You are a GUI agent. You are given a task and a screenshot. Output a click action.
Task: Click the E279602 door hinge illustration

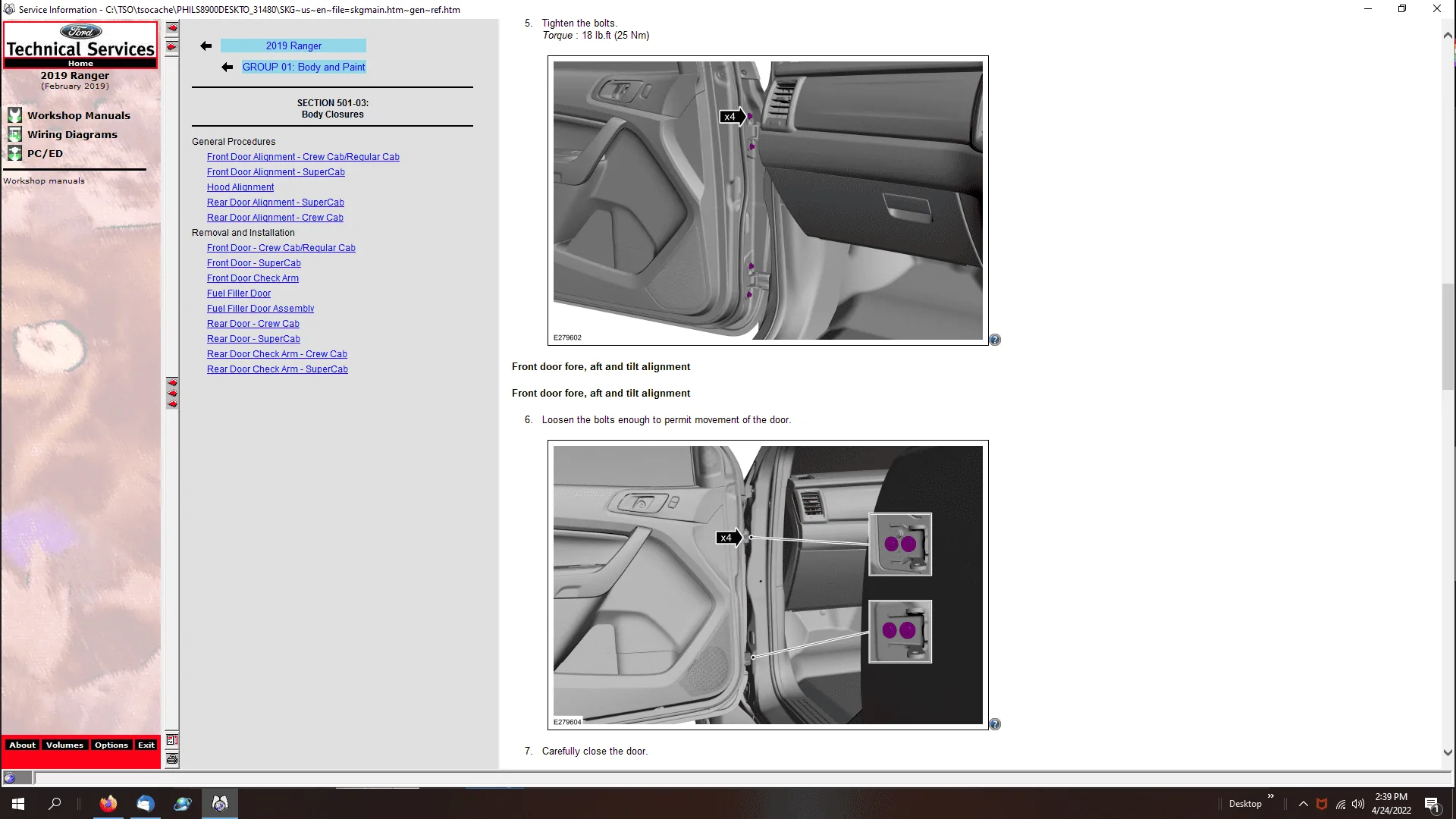click(768, 201)
